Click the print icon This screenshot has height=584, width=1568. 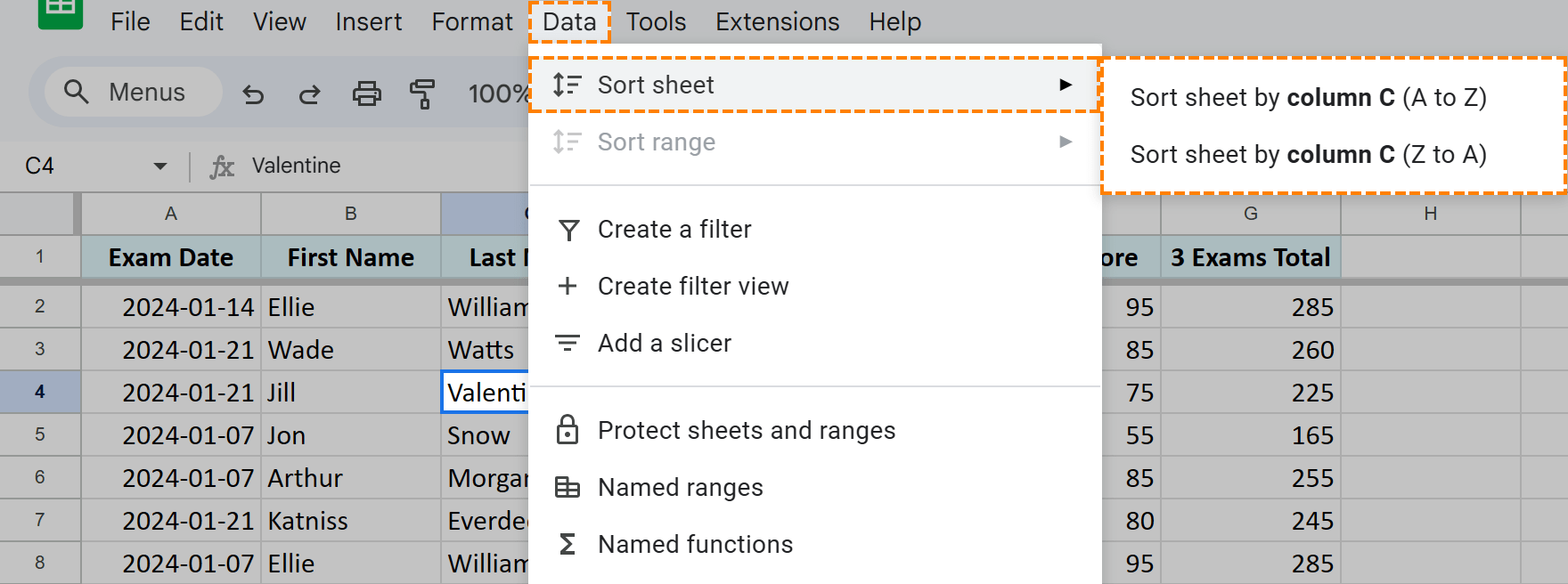coord(366,93)
